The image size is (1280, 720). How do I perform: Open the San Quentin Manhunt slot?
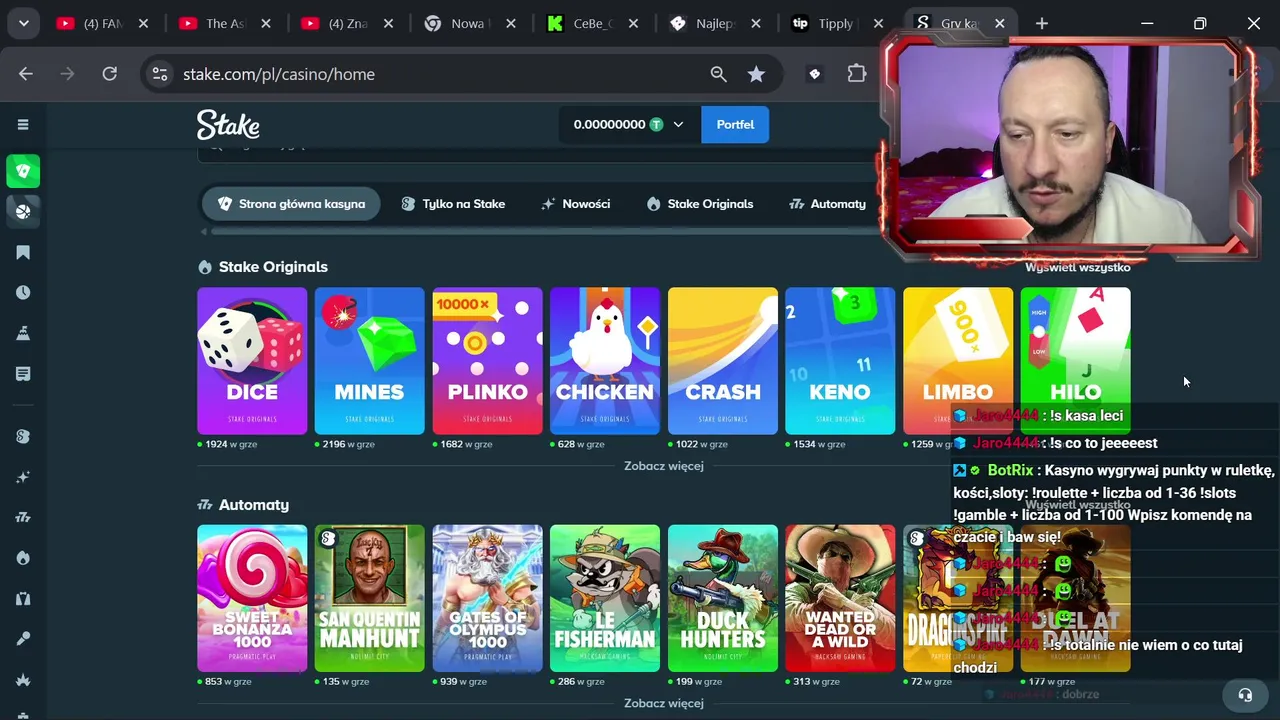coord(370,598)
